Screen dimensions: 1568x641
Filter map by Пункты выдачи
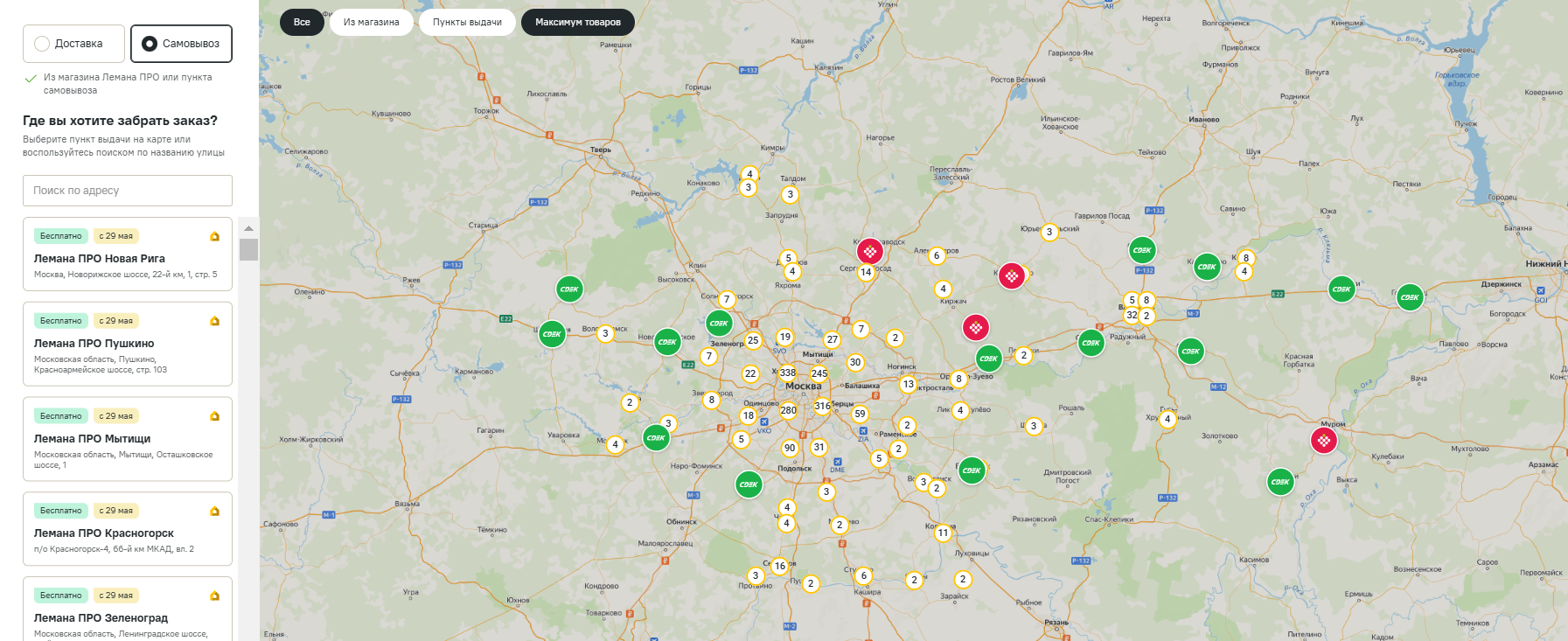click(x=467, y=22)
